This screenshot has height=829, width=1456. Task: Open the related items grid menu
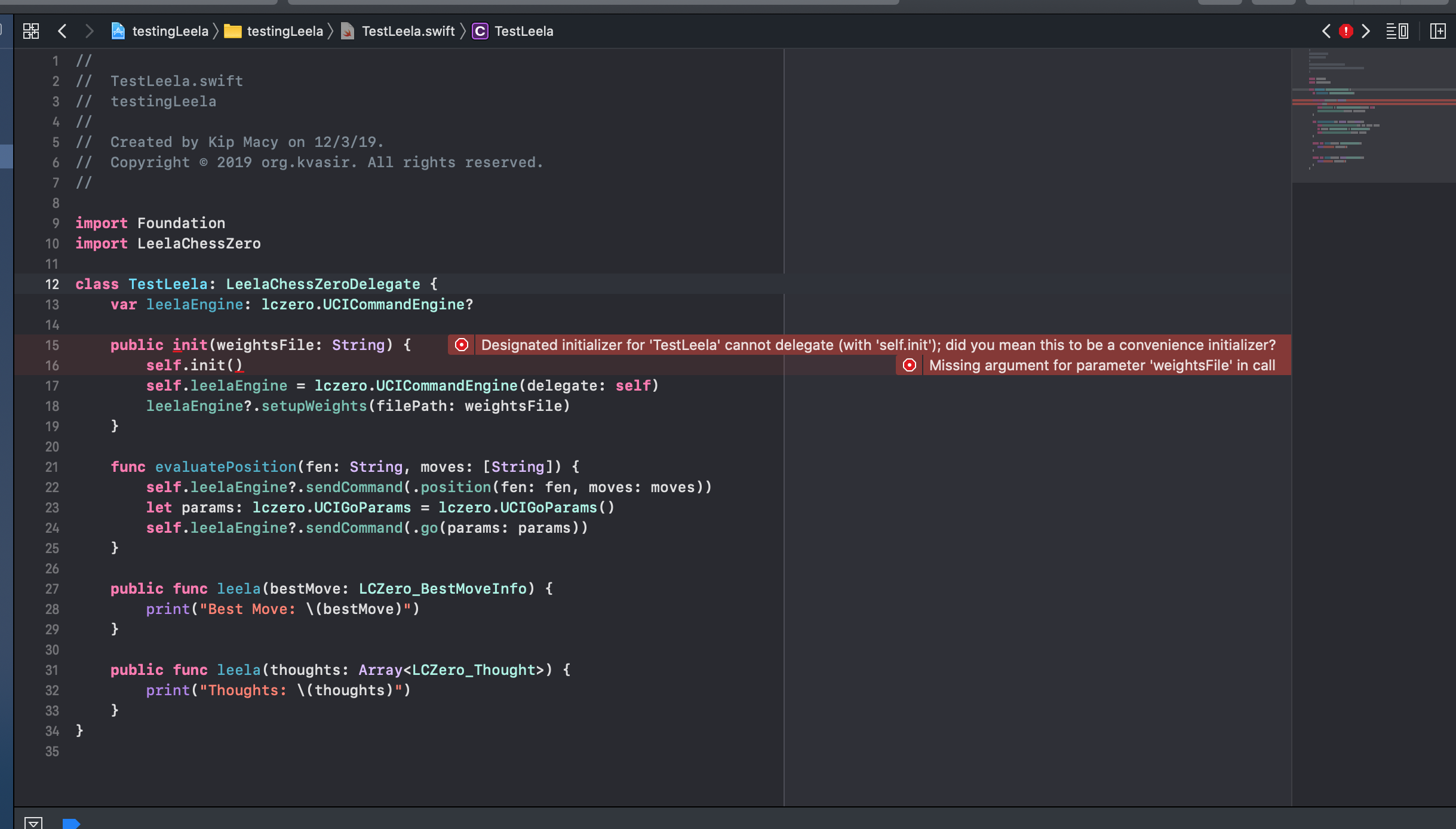pyautogui.click(x=31, y=31)
